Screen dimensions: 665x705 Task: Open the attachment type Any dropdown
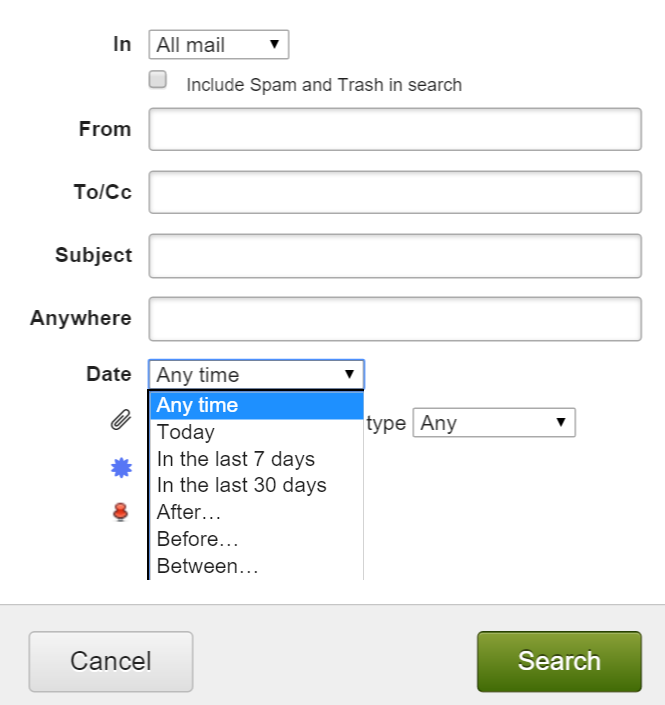coord(494,423)
